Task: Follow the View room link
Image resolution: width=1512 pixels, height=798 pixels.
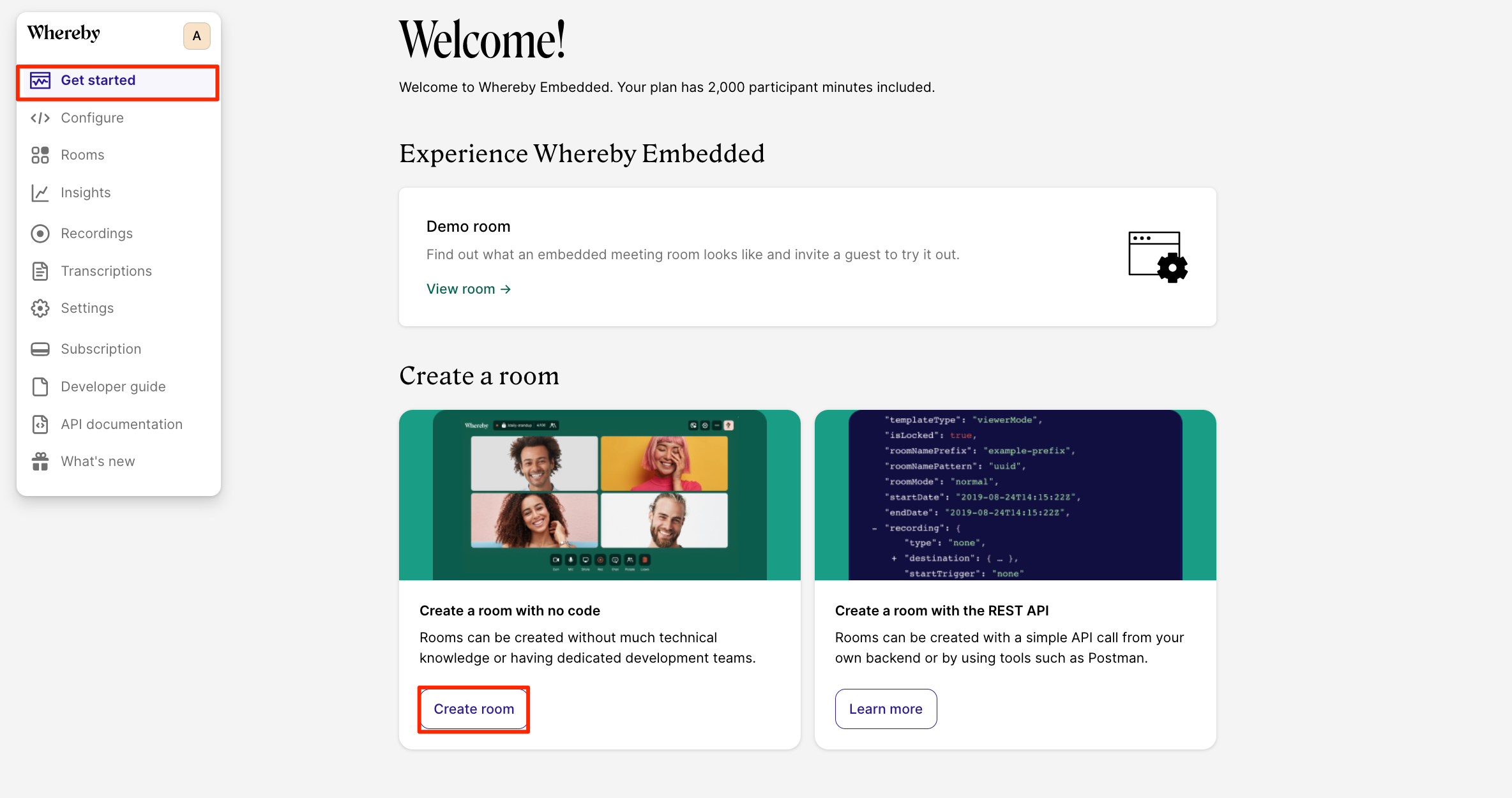Action: pyautogui.click(x=469, y=289)
